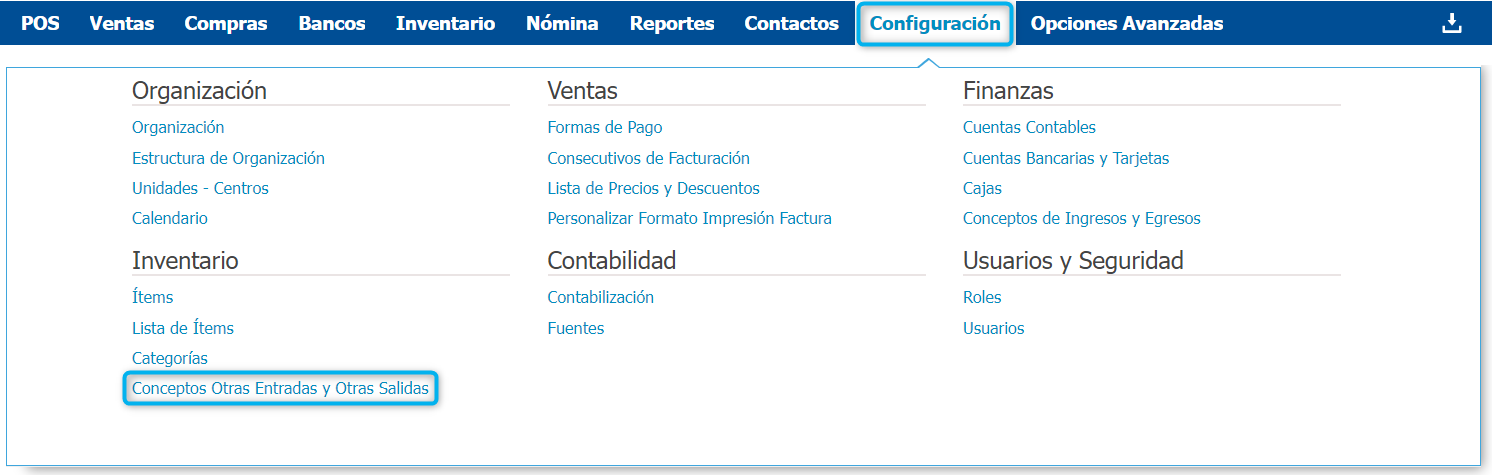Select Formas de Pago link

(605, 127)
